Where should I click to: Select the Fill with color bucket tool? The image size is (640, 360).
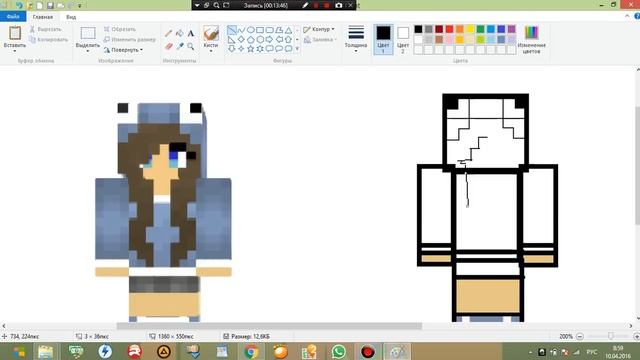(x=179, y=33)
